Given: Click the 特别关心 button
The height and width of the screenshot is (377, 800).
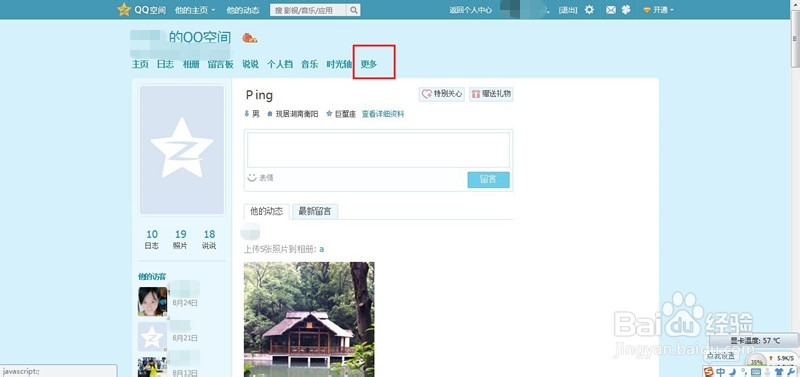Looking at the screenshot, I should tap(442, 94).
